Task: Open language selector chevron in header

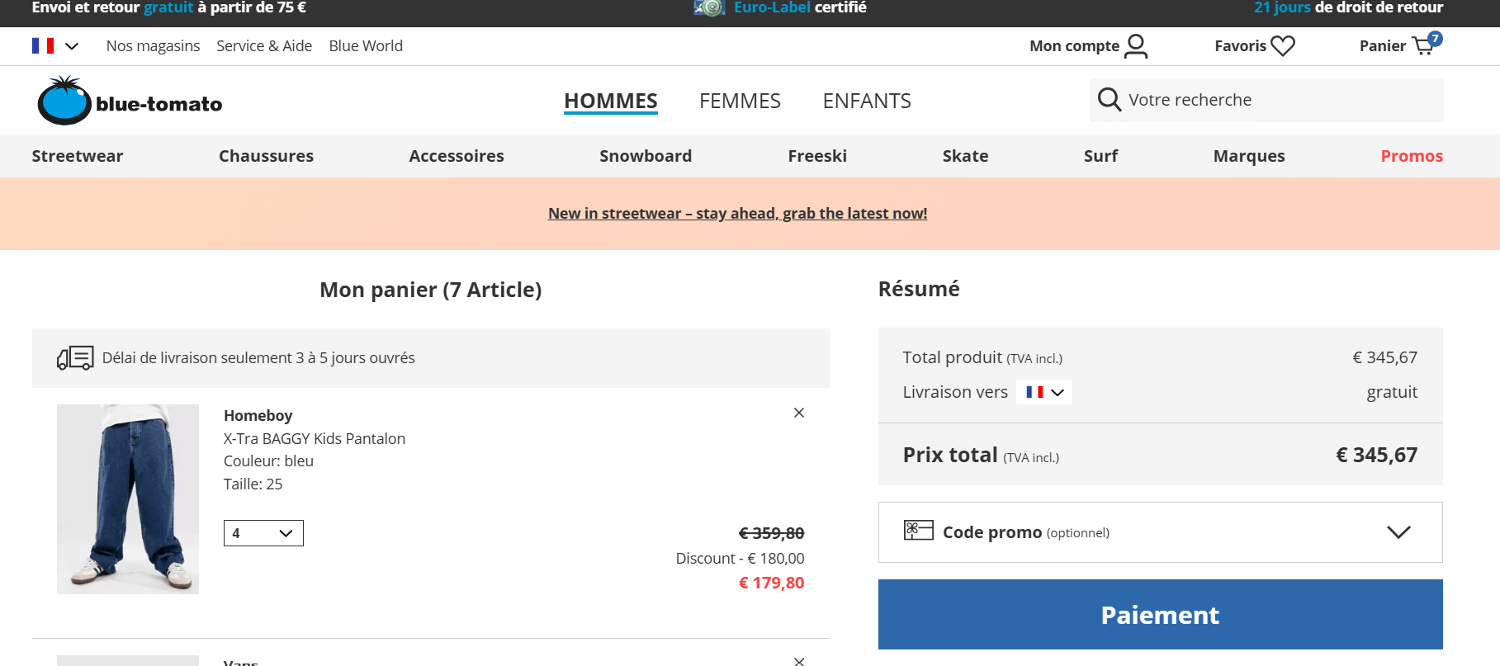Action: pyautogui.click(x=72, y=46)
